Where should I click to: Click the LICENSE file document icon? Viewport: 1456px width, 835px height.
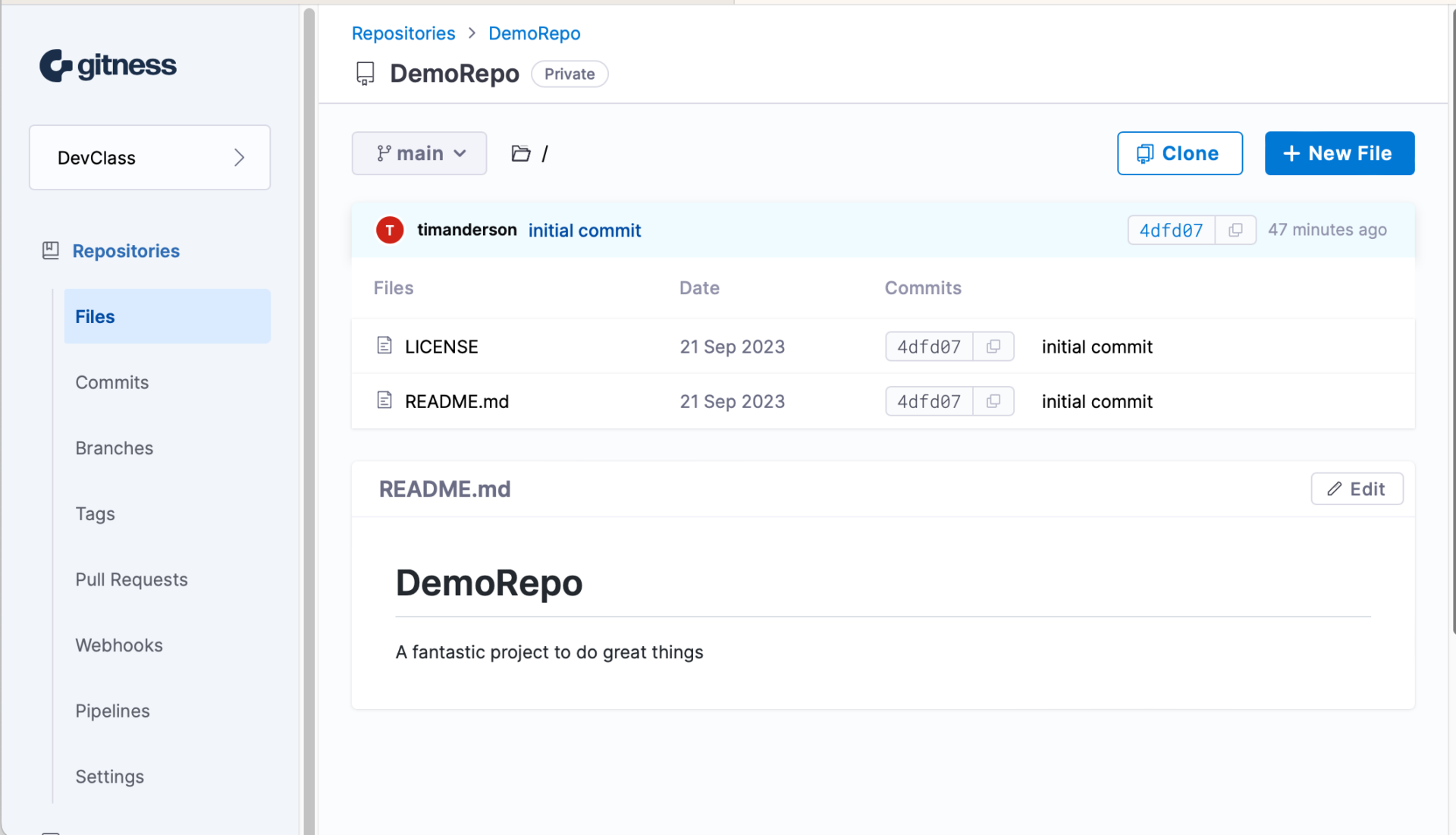point(384,345)
